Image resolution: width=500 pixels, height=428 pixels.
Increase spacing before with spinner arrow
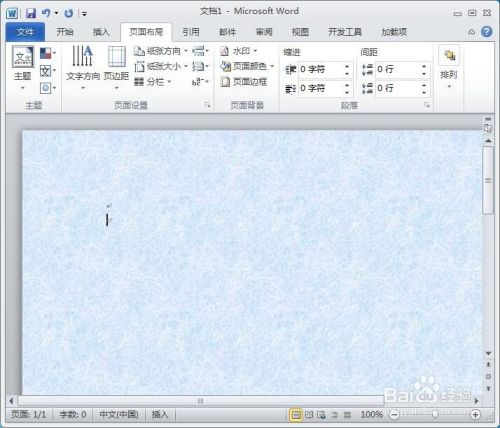(x=424, y=66)
